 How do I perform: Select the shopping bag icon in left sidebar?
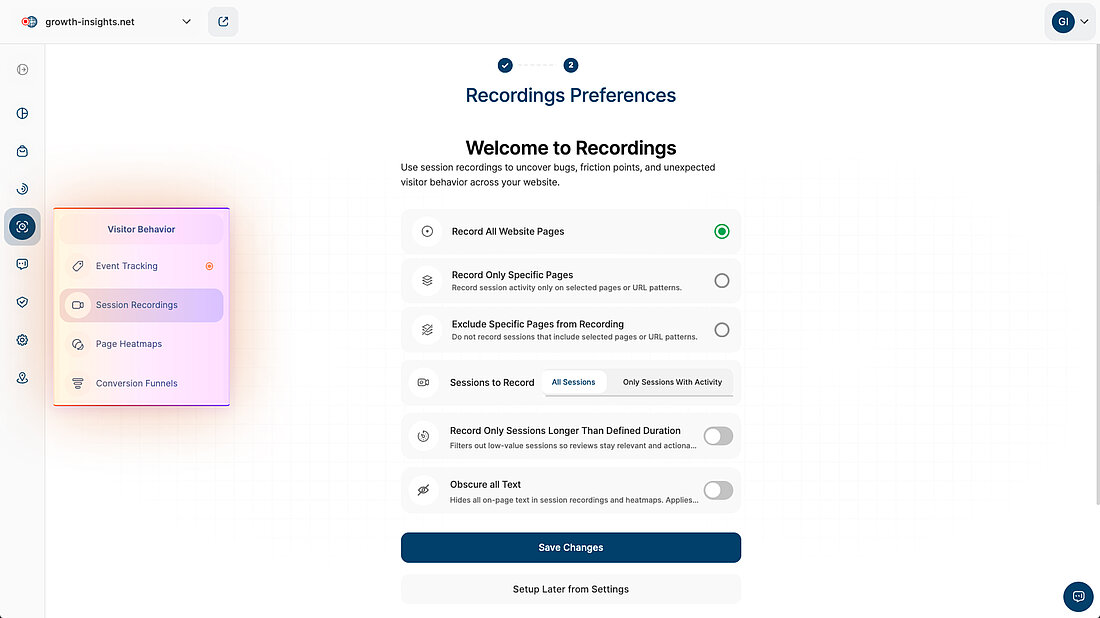pos(22,150)
